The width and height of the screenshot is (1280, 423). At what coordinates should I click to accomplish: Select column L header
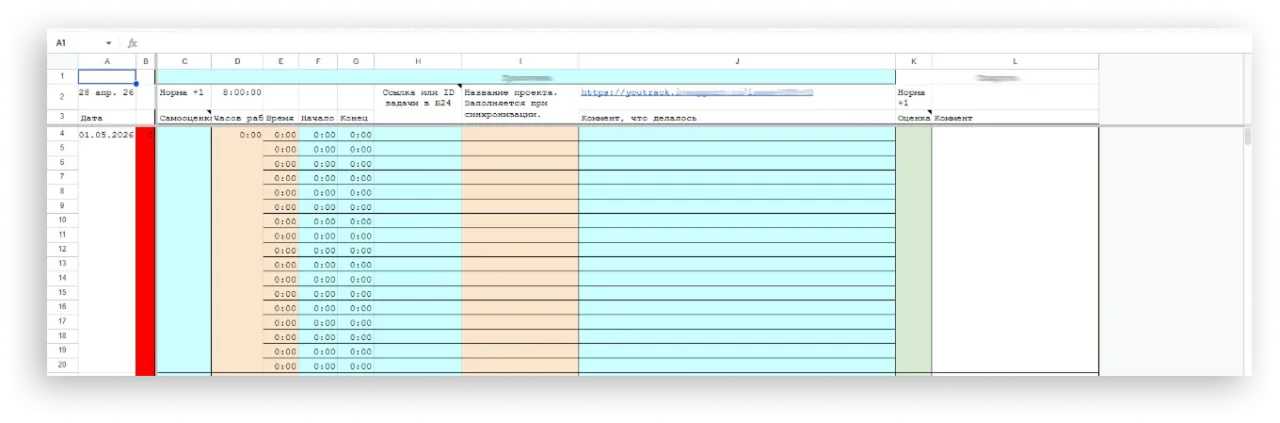click(1014, 61)
